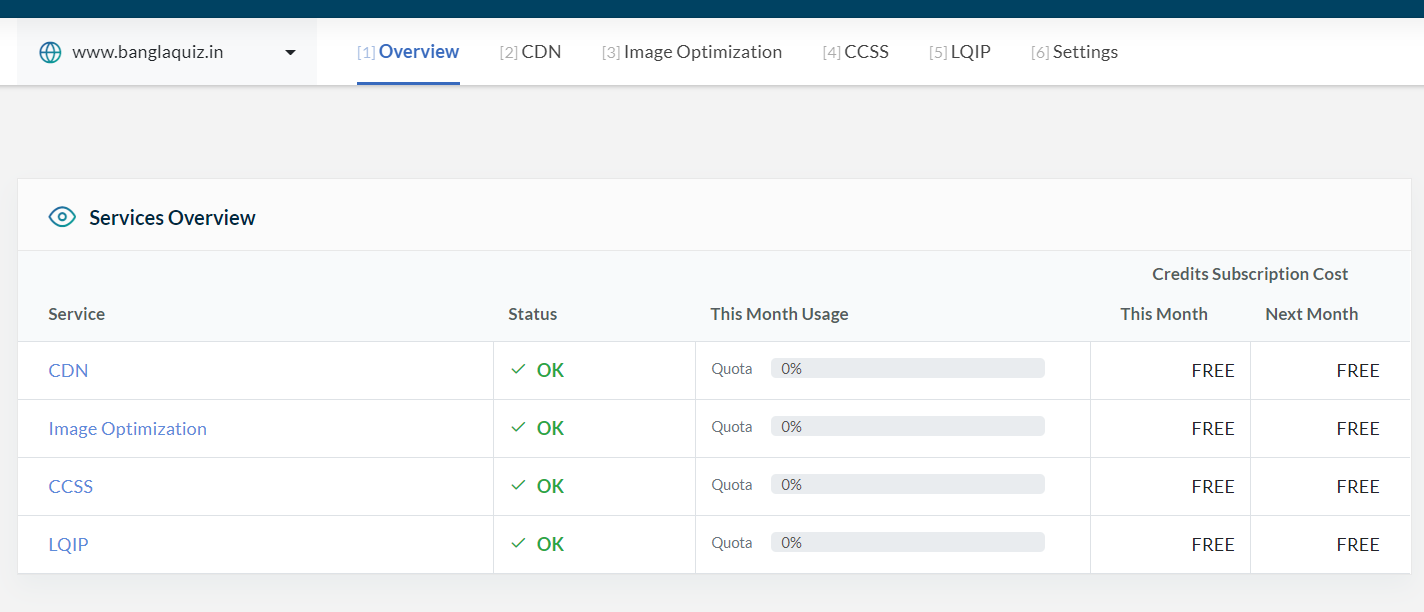Open the CCSS service link in the table
Viewport: 1424px width, 612px height.
coord(70,487)
